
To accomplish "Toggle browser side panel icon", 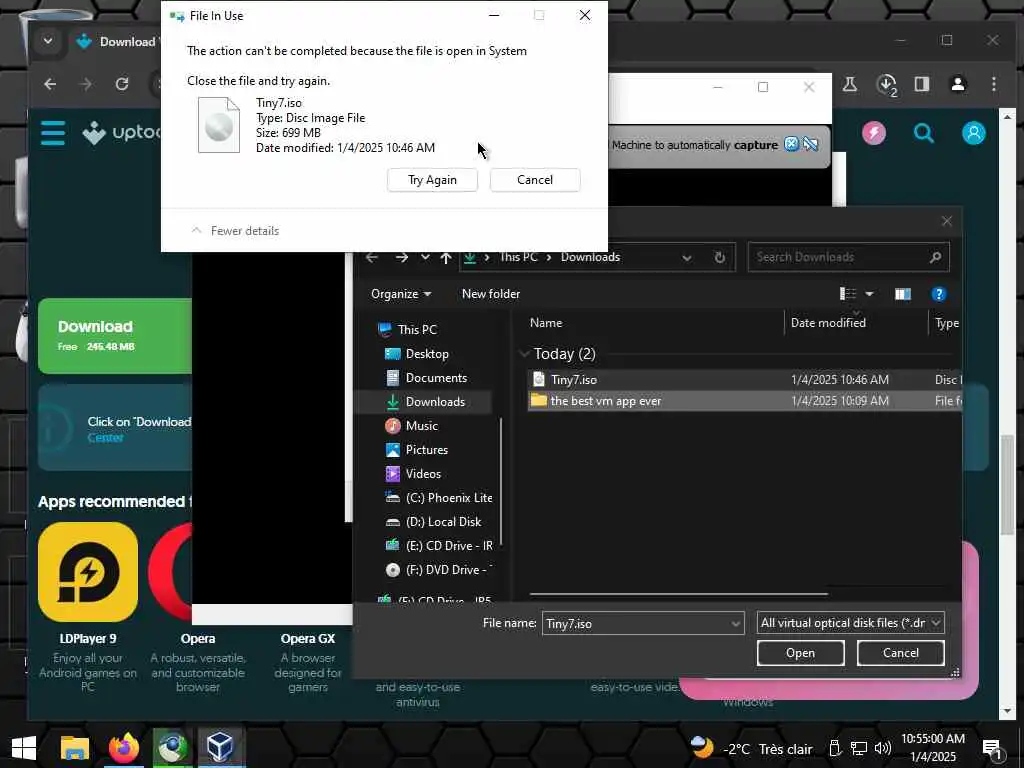I will pos(921,84).
